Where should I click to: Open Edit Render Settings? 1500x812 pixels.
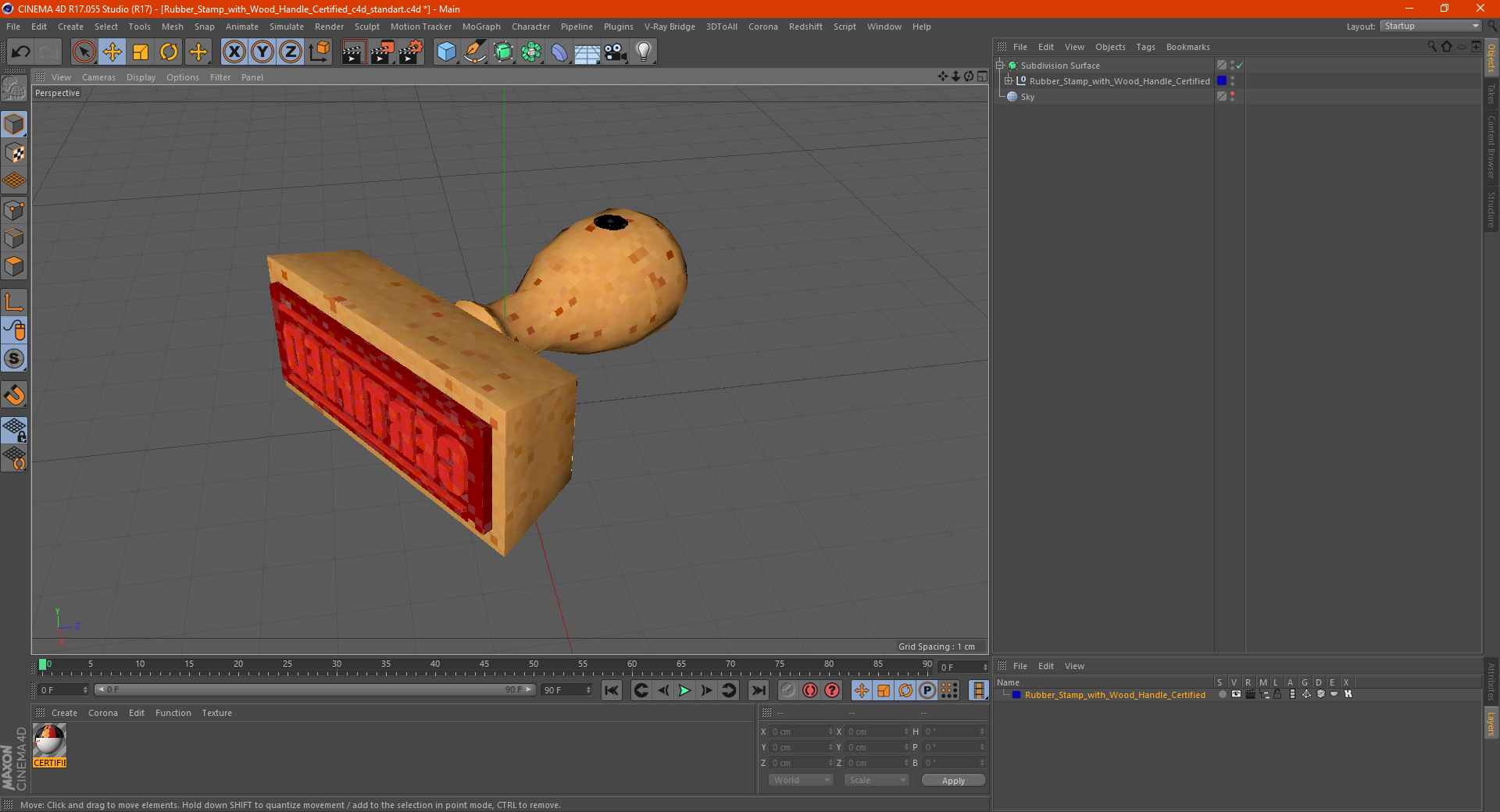tap(411, 52)
